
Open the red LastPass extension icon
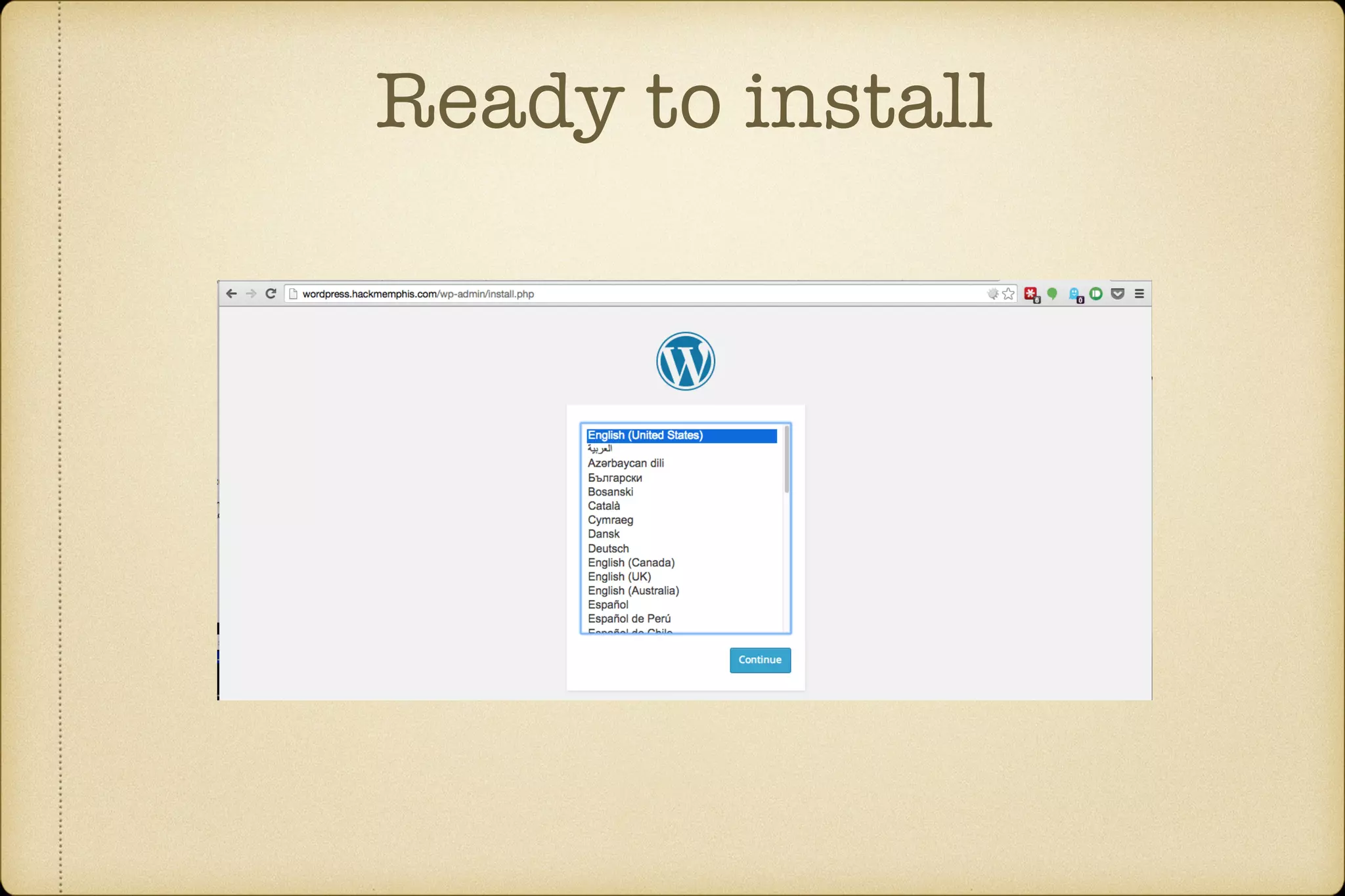tap(1032, 294)
